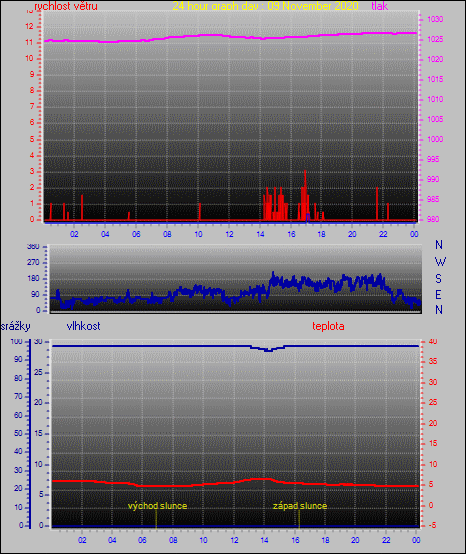This screenshot has width=466, height=554.
Task: Click 1030 on the pressure axis
Action: 435,19
